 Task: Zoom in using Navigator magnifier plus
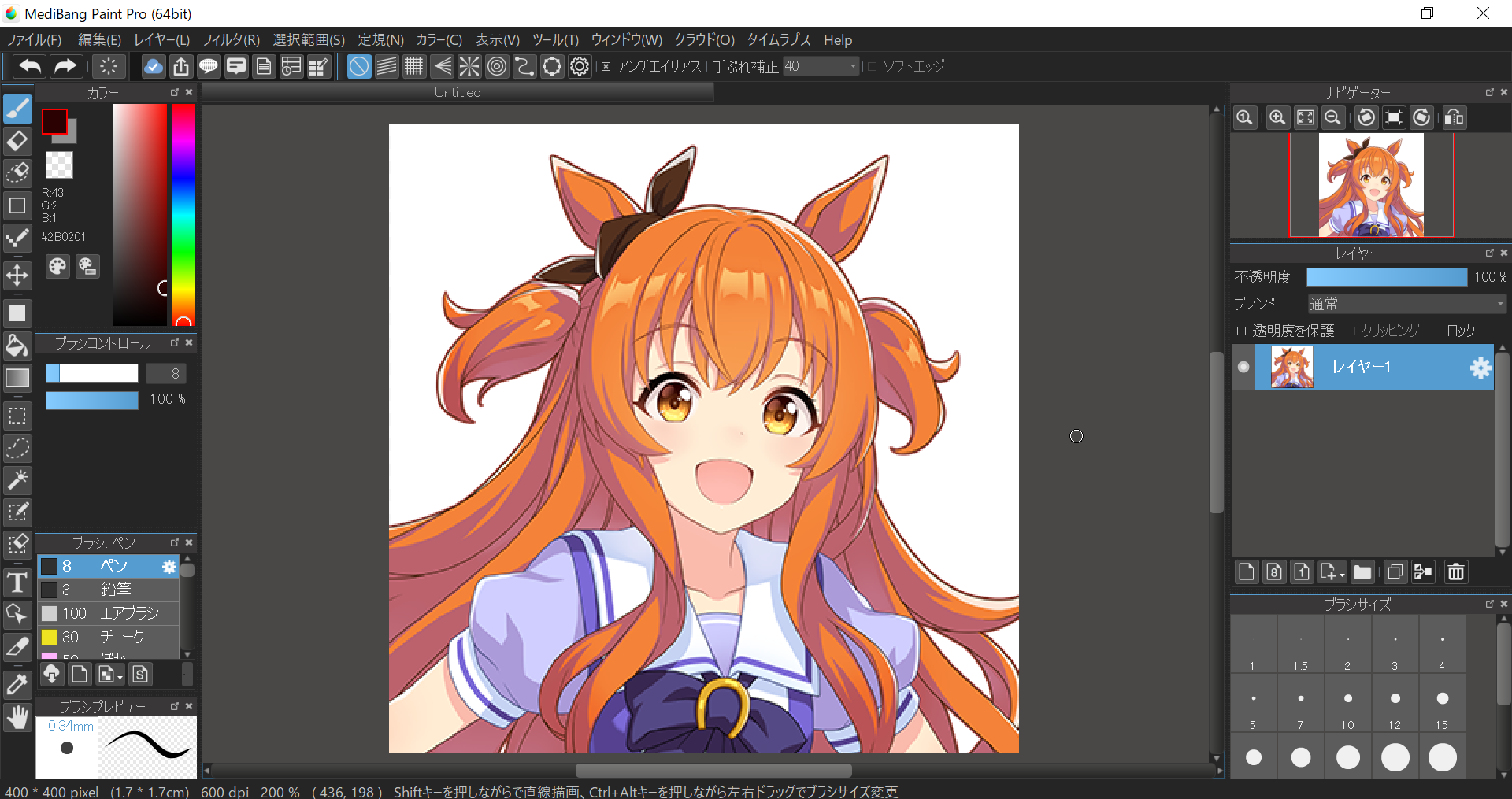pyautogui.click(x=1277, y=118)
